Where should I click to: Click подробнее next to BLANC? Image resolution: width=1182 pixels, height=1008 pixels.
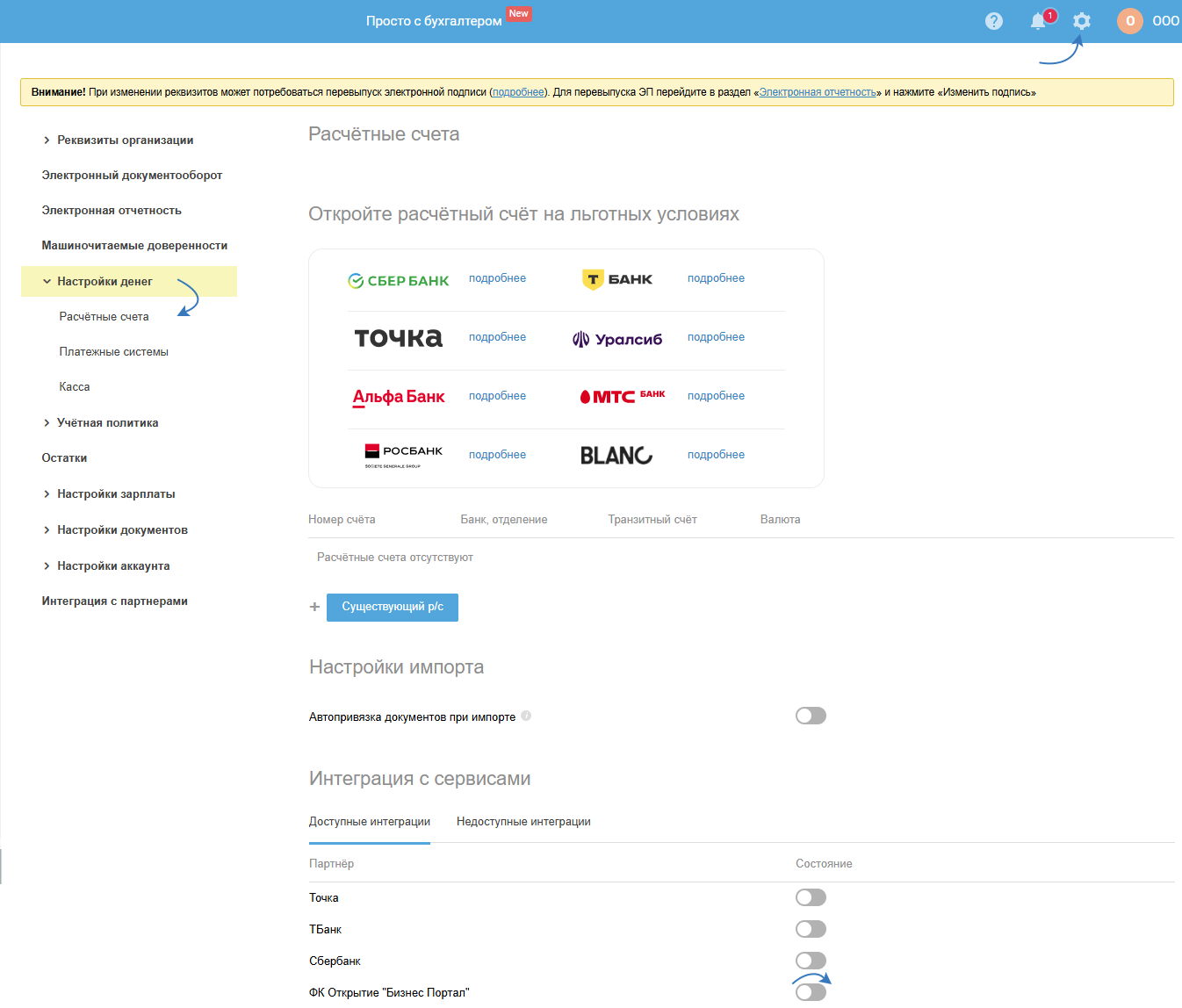tap(716, 455)
